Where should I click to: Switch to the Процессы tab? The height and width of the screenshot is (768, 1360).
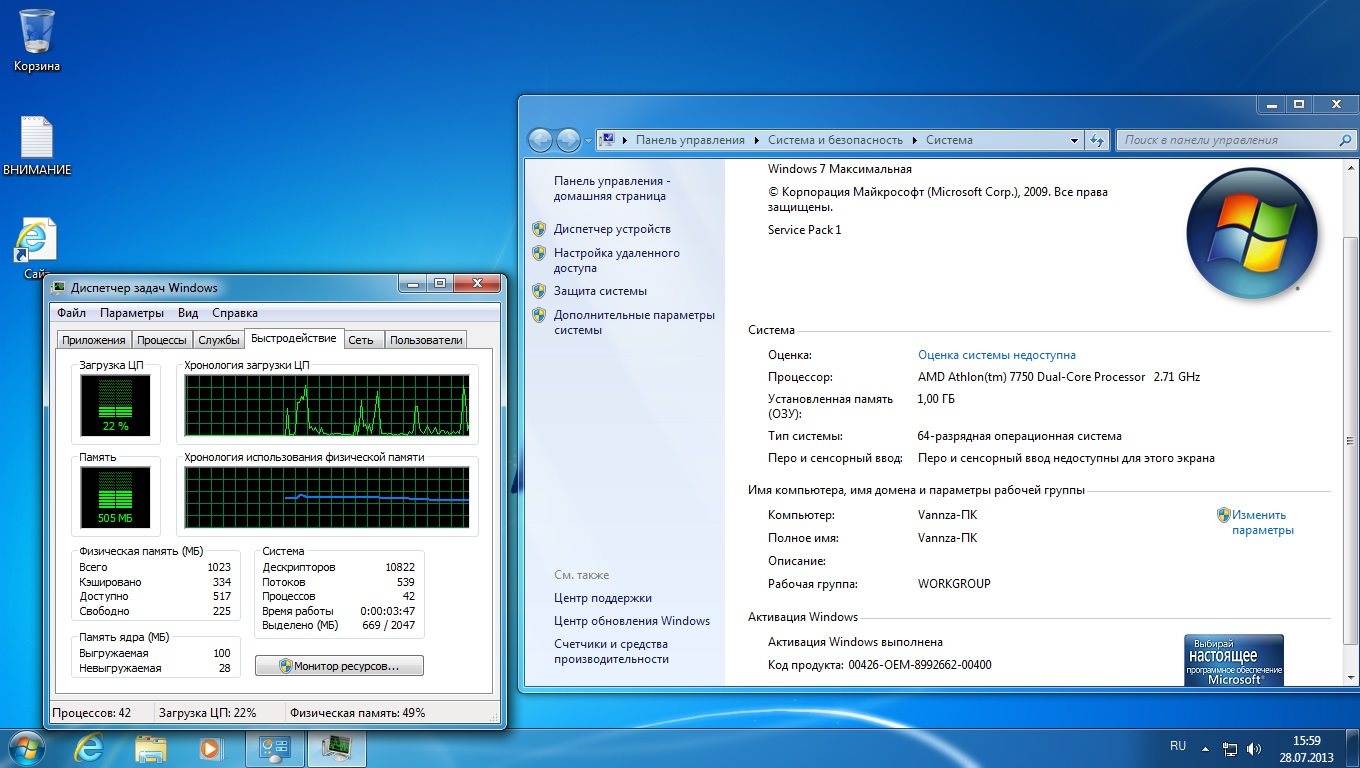tap(162, 340)
